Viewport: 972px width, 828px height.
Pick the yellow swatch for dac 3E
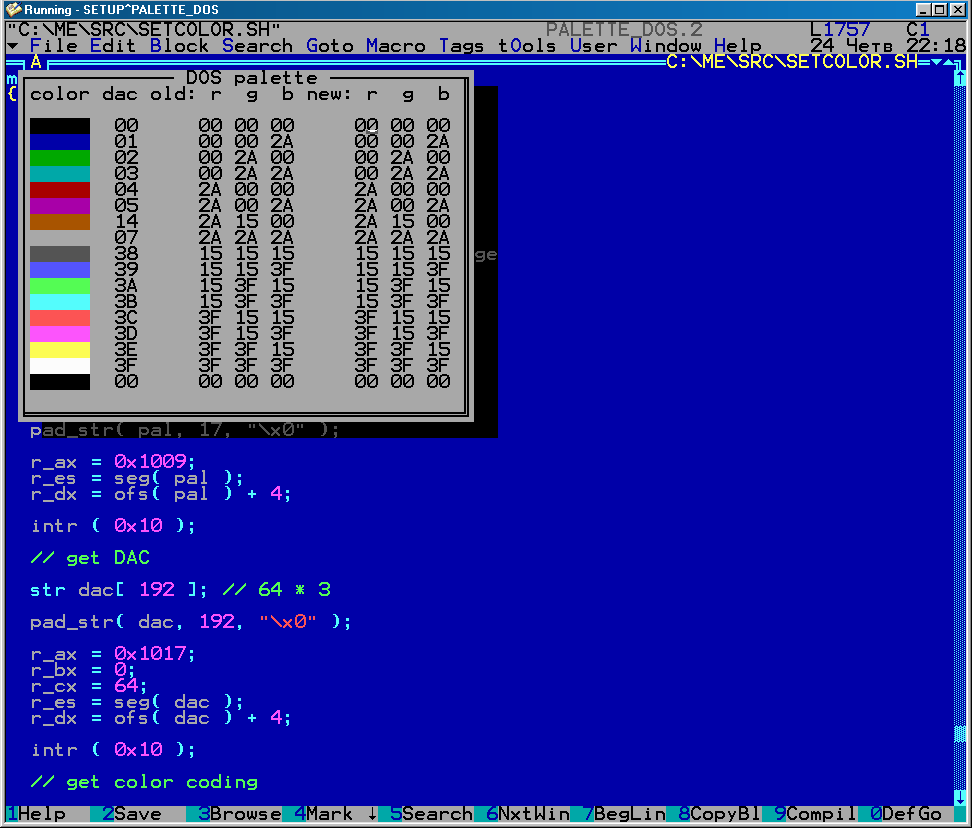point(60,350)
